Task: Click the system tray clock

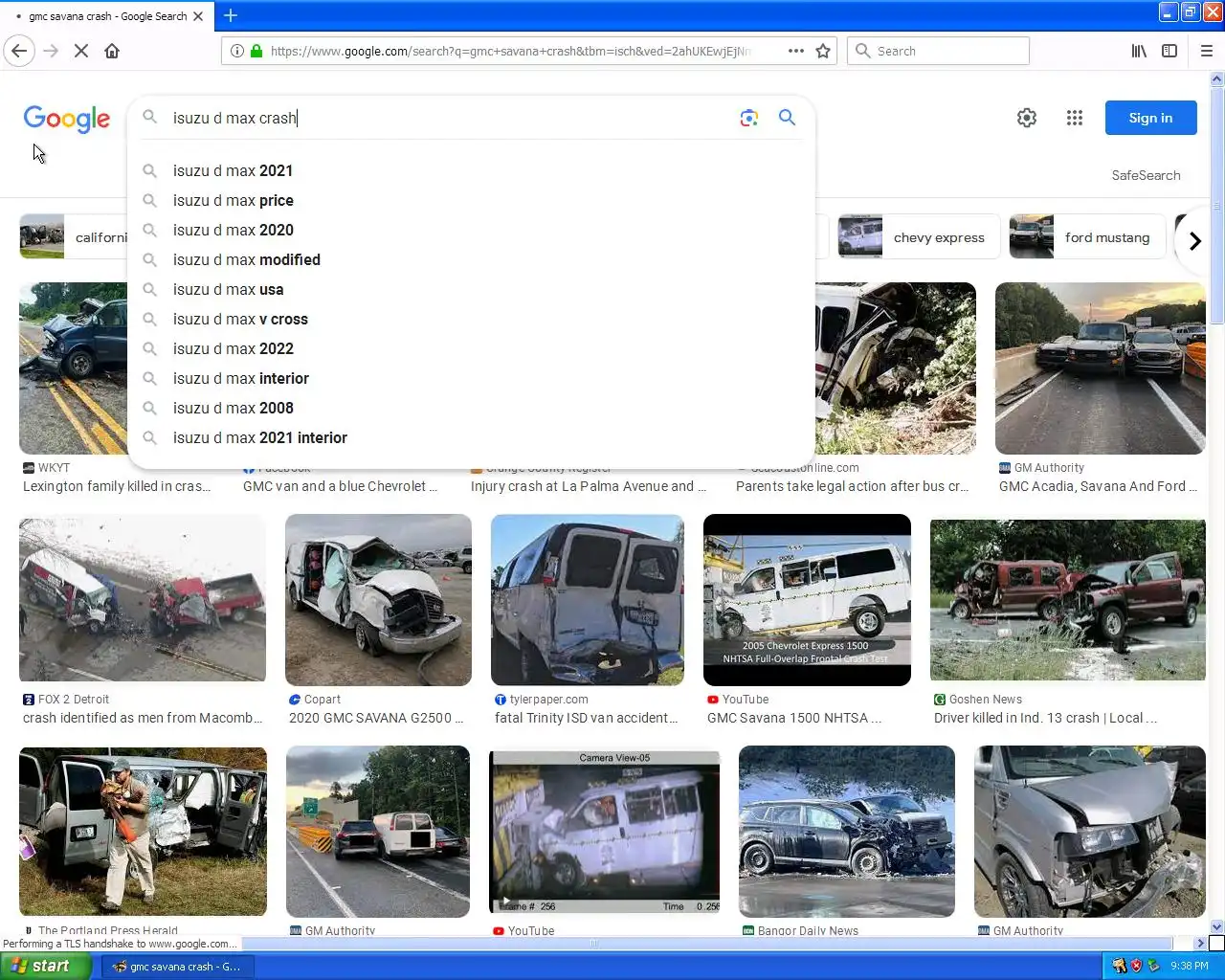Action: (1189, 967)
